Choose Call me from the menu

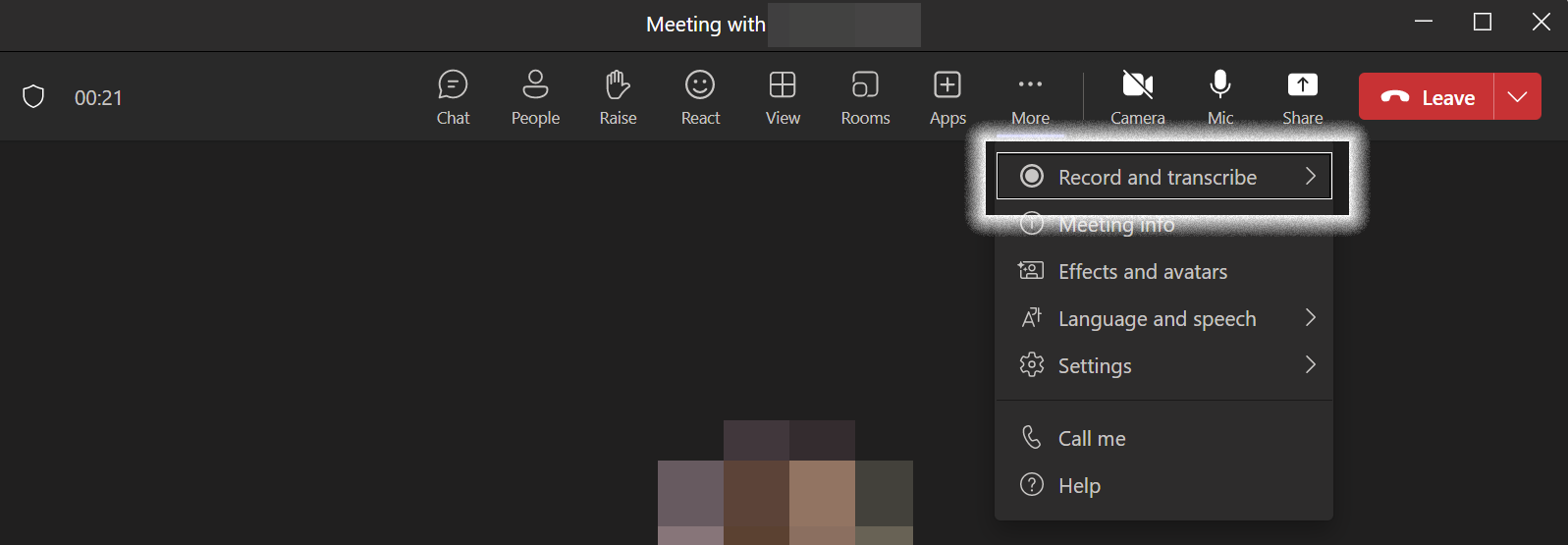[1092, 439]
